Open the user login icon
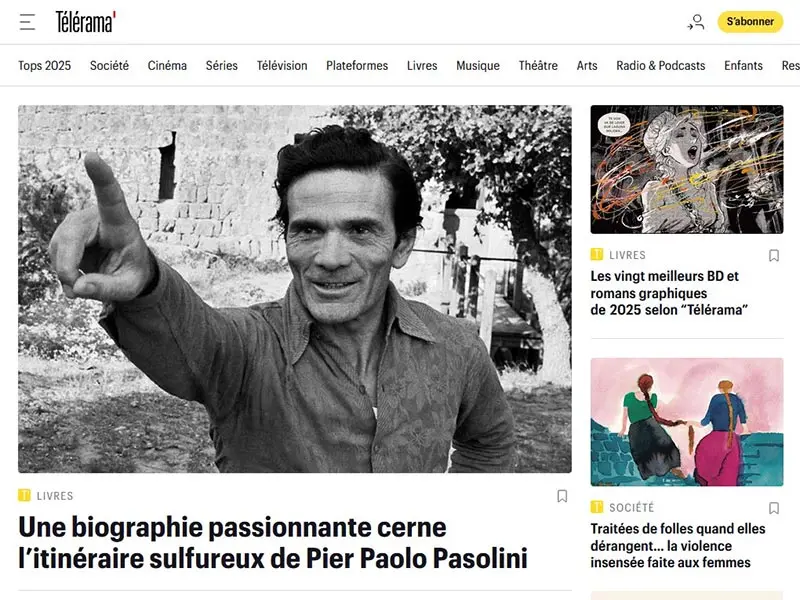The width and height of the screenshot is (800, 600). click(x=695, y=22)
